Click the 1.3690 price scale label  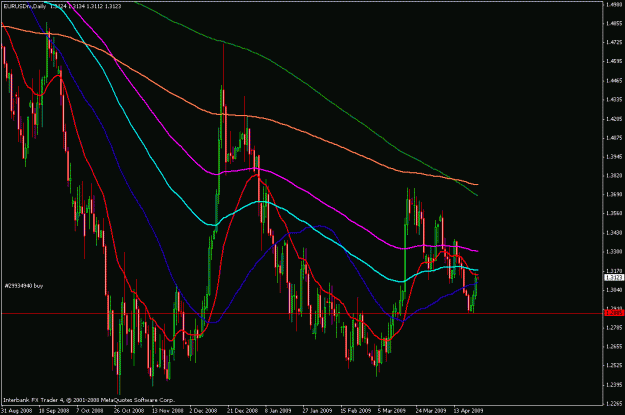[614, 195]
